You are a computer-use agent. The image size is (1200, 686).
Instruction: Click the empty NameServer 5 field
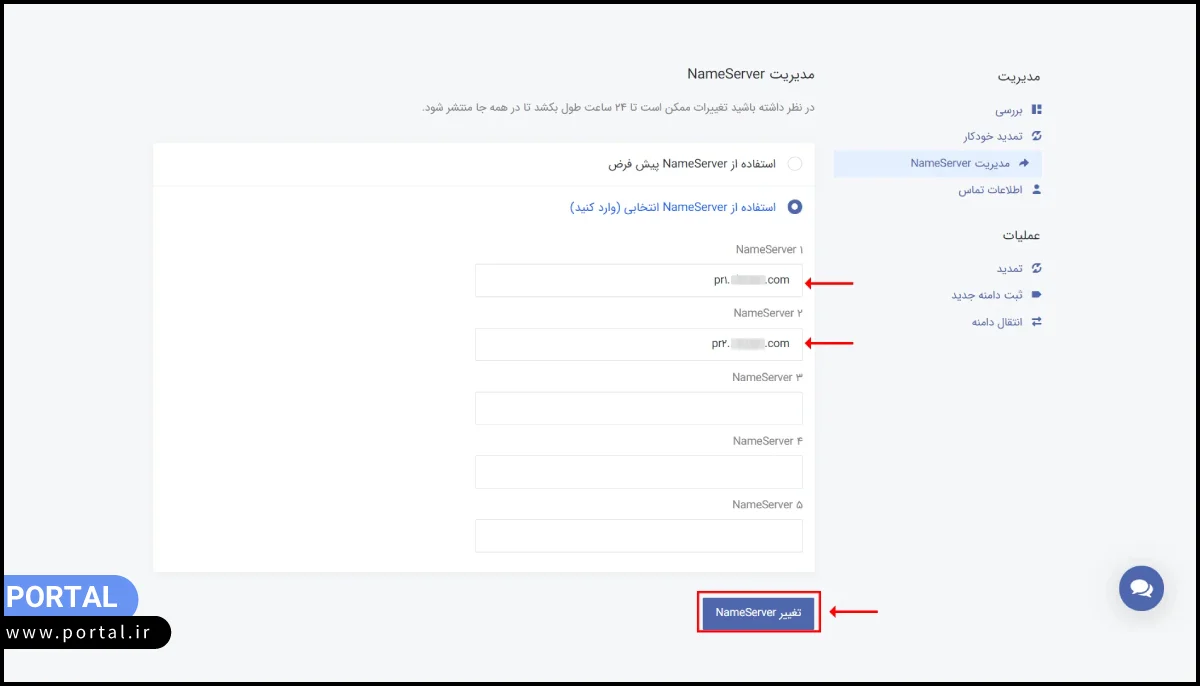639,535
